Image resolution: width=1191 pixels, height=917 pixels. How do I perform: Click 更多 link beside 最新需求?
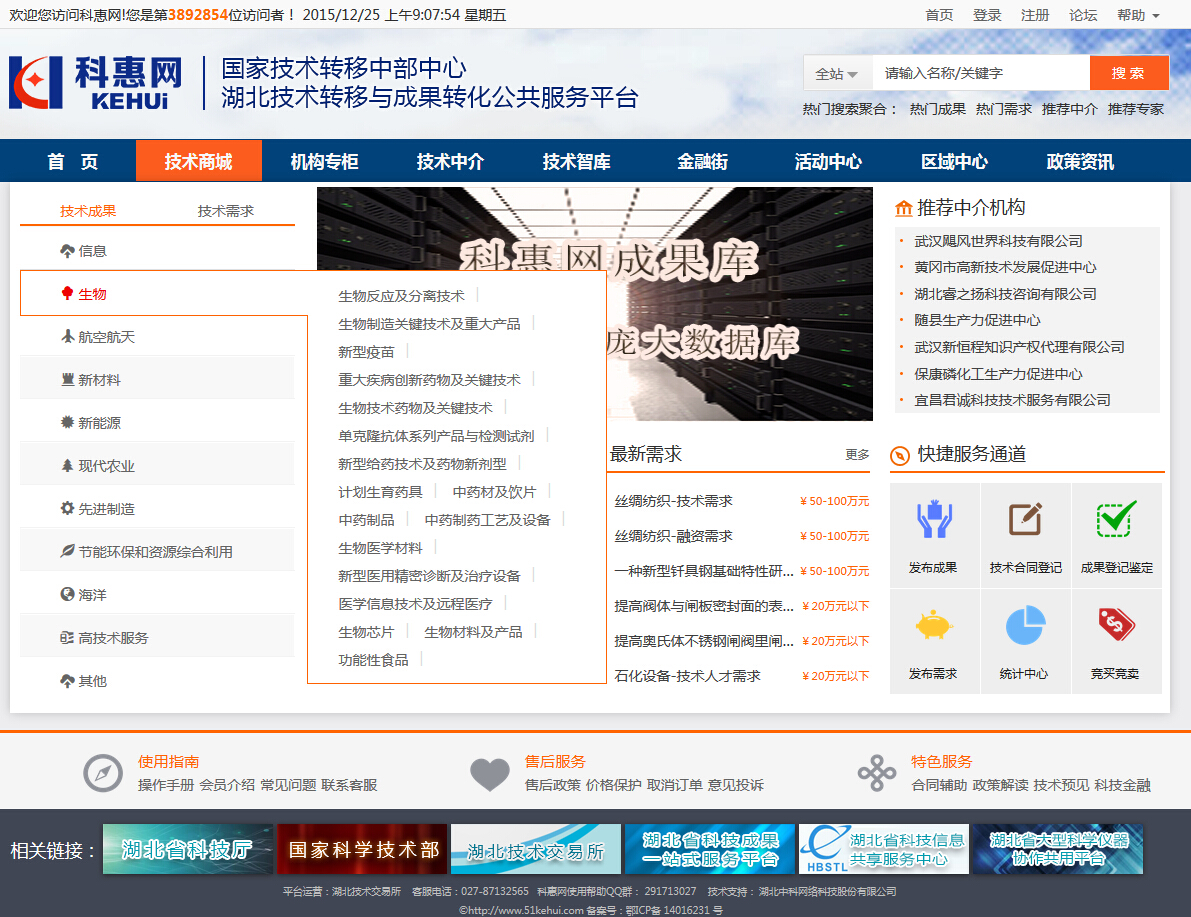coord(857,454)
